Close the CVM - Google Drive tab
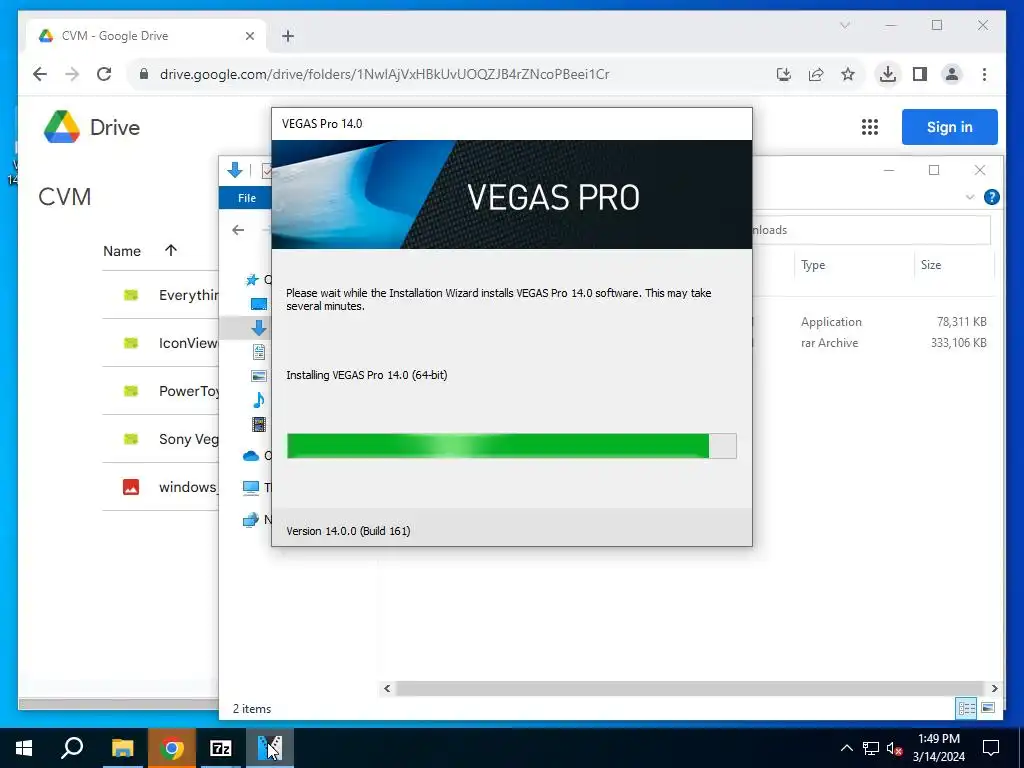 [249, 36]
